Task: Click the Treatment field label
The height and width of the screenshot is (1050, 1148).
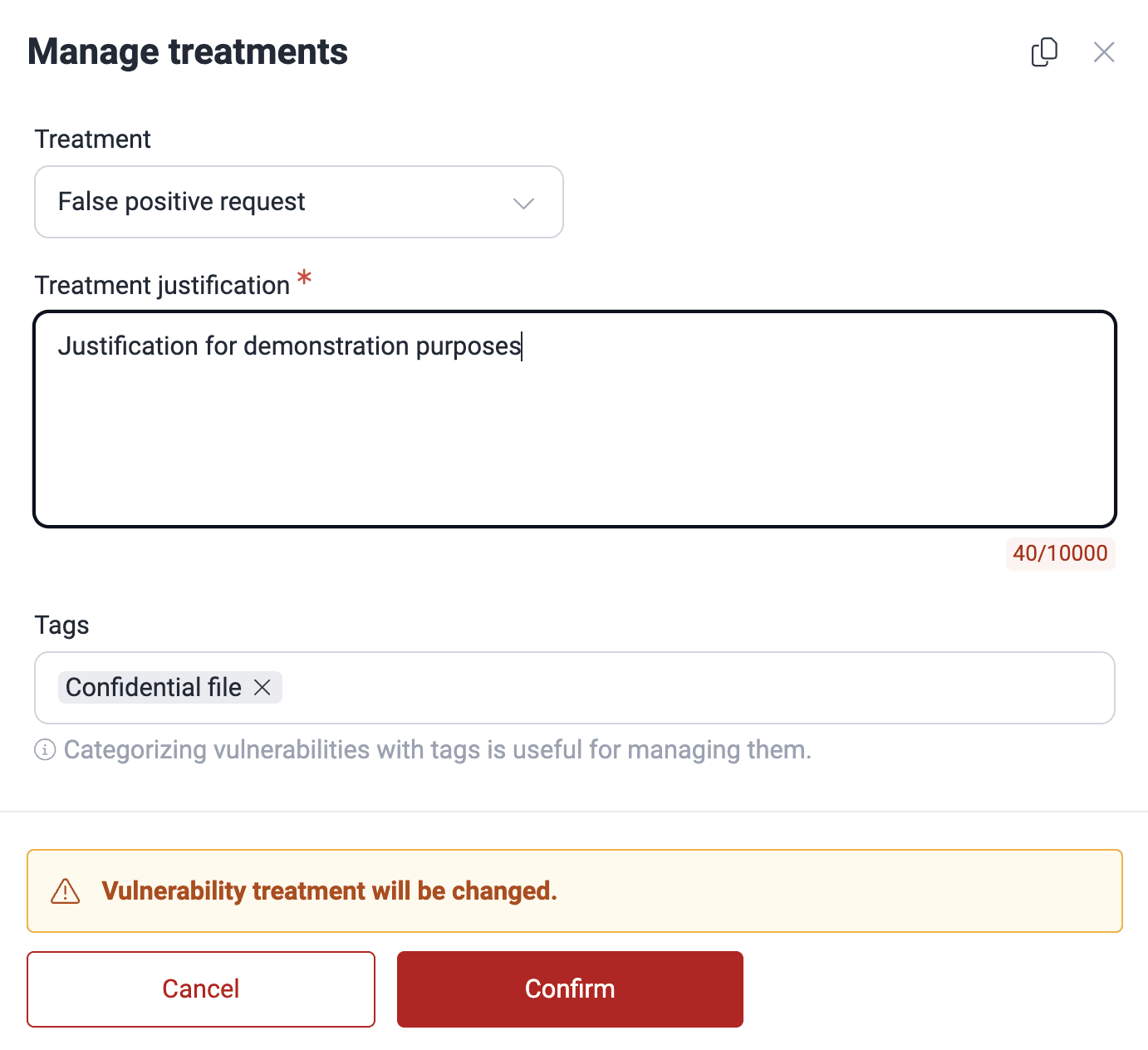Action: click(92, 139)
